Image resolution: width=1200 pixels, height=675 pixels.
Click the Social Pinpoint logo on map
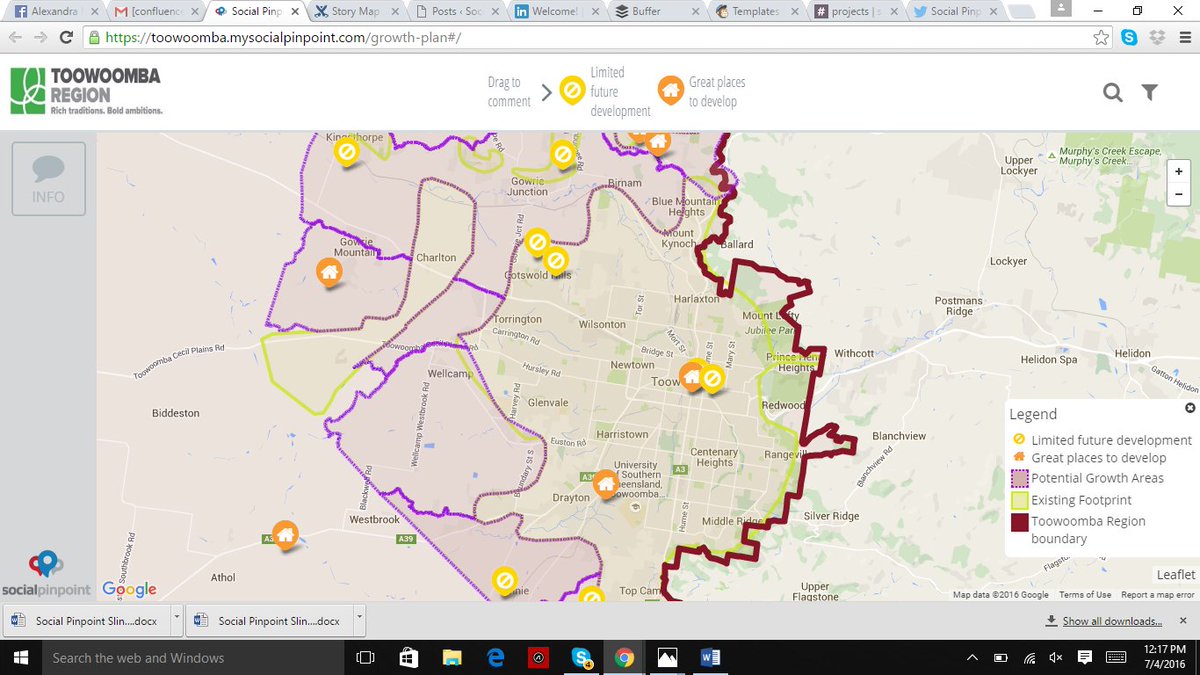pos(45,575)
